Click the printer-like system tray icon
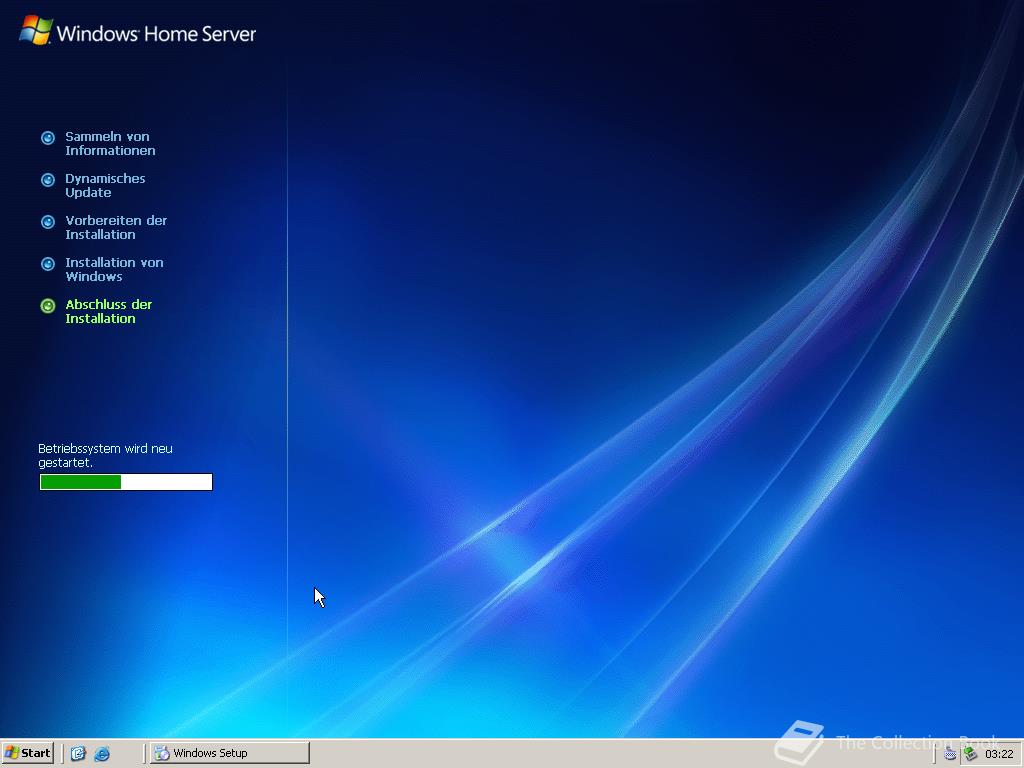1024x768 pixels. click(950, 754)
